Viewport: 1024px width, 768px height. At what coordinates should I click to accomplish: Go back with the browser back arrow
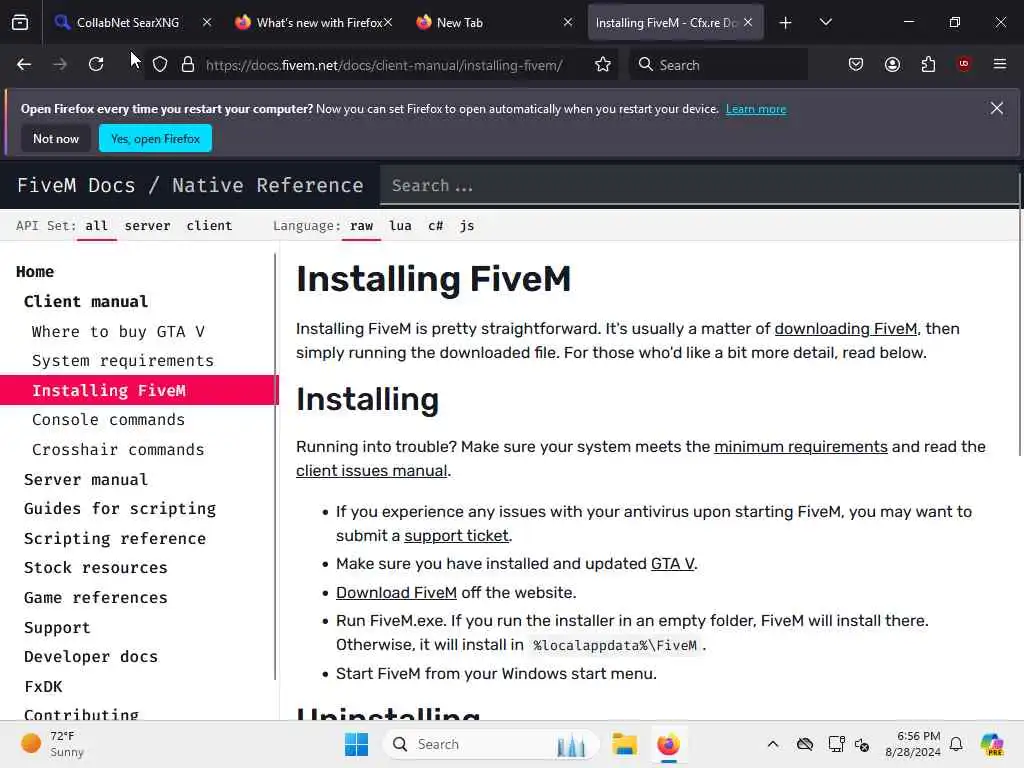[x=24, y=64]
